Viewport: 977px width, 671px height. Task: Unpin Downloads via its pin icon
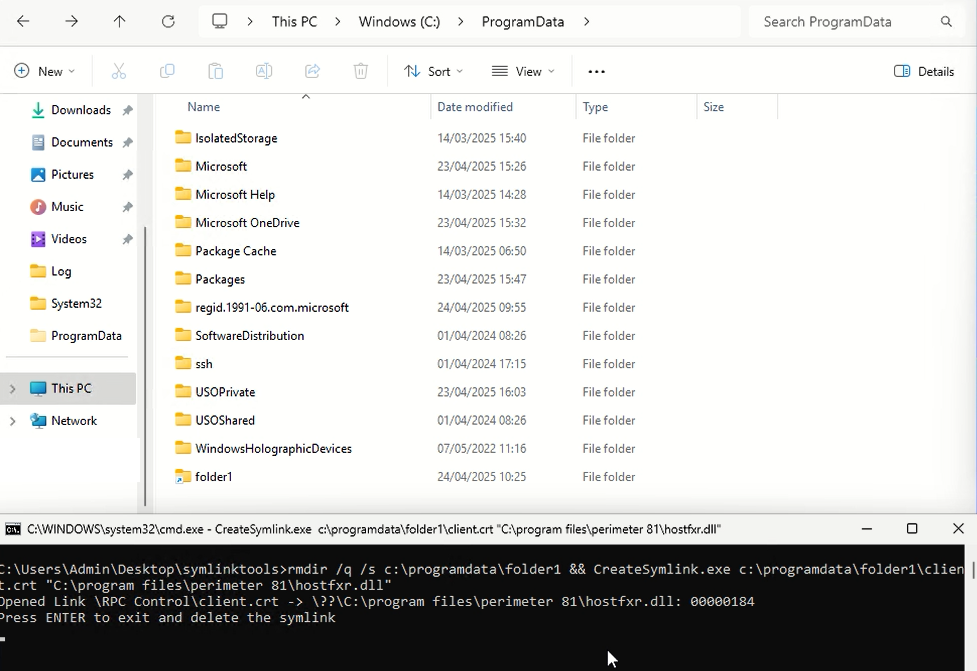(128, 110)
